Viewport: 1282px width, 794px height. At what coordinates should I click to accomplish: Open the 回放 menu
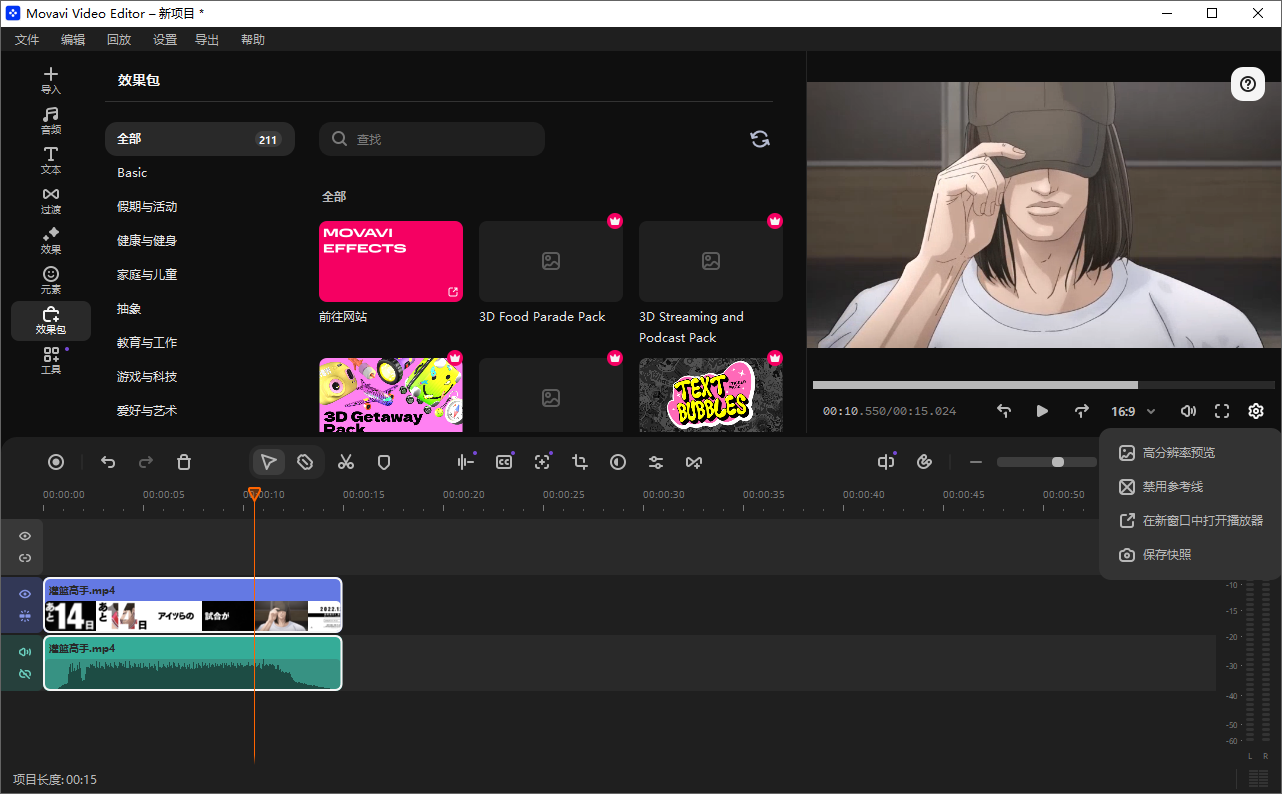(119, 40)
